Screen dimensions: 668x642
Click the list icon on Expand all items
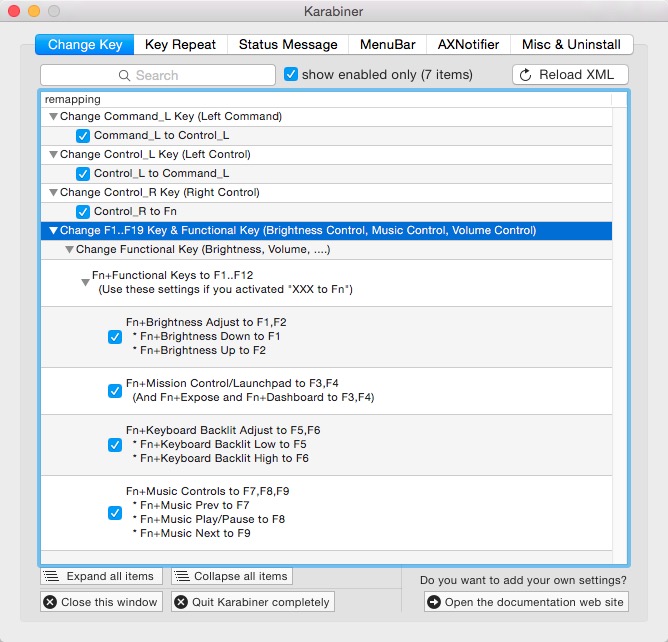click(52, 576)
